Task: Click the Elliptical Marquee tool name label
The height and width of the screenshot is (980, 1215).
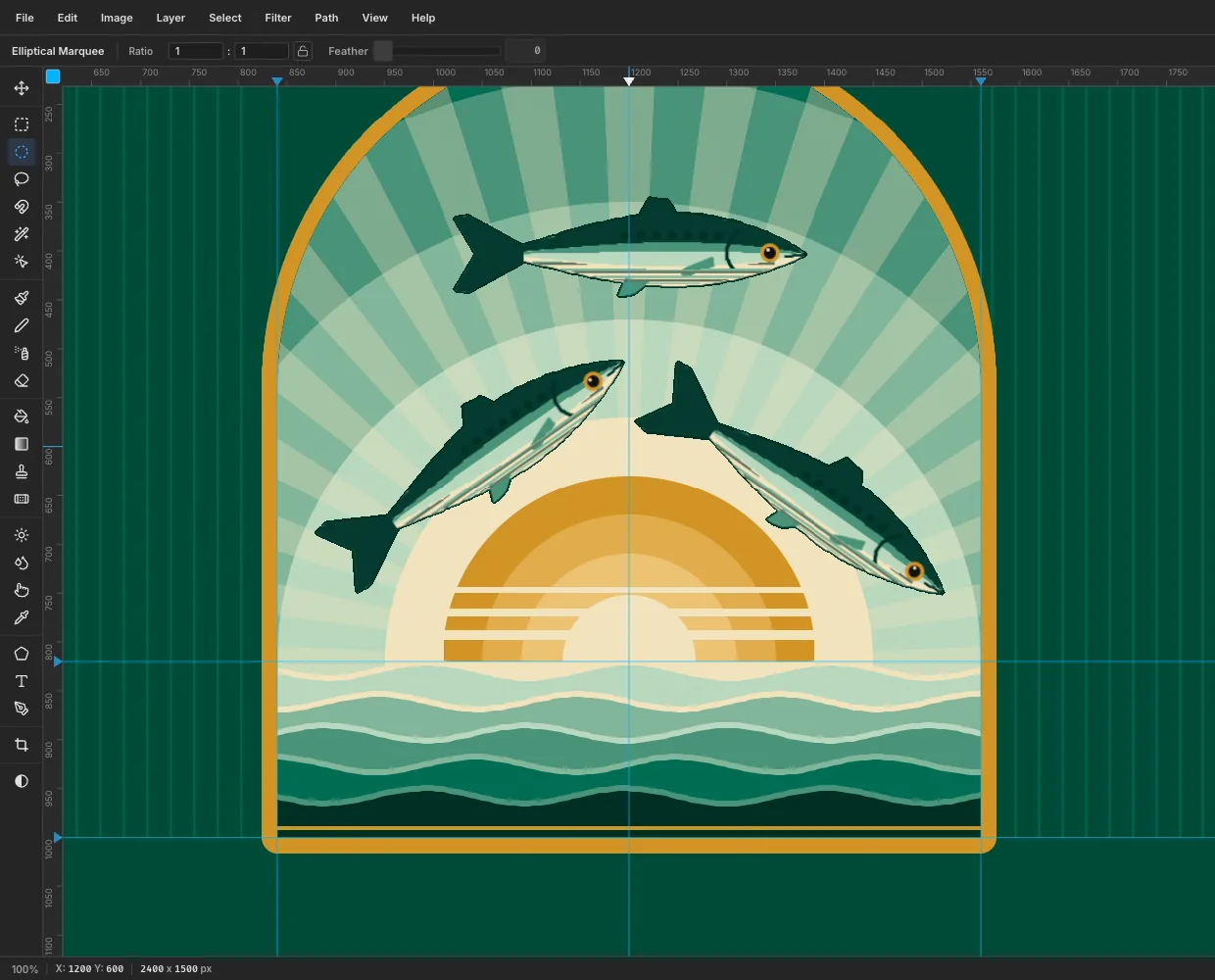Action: (58, 51)
